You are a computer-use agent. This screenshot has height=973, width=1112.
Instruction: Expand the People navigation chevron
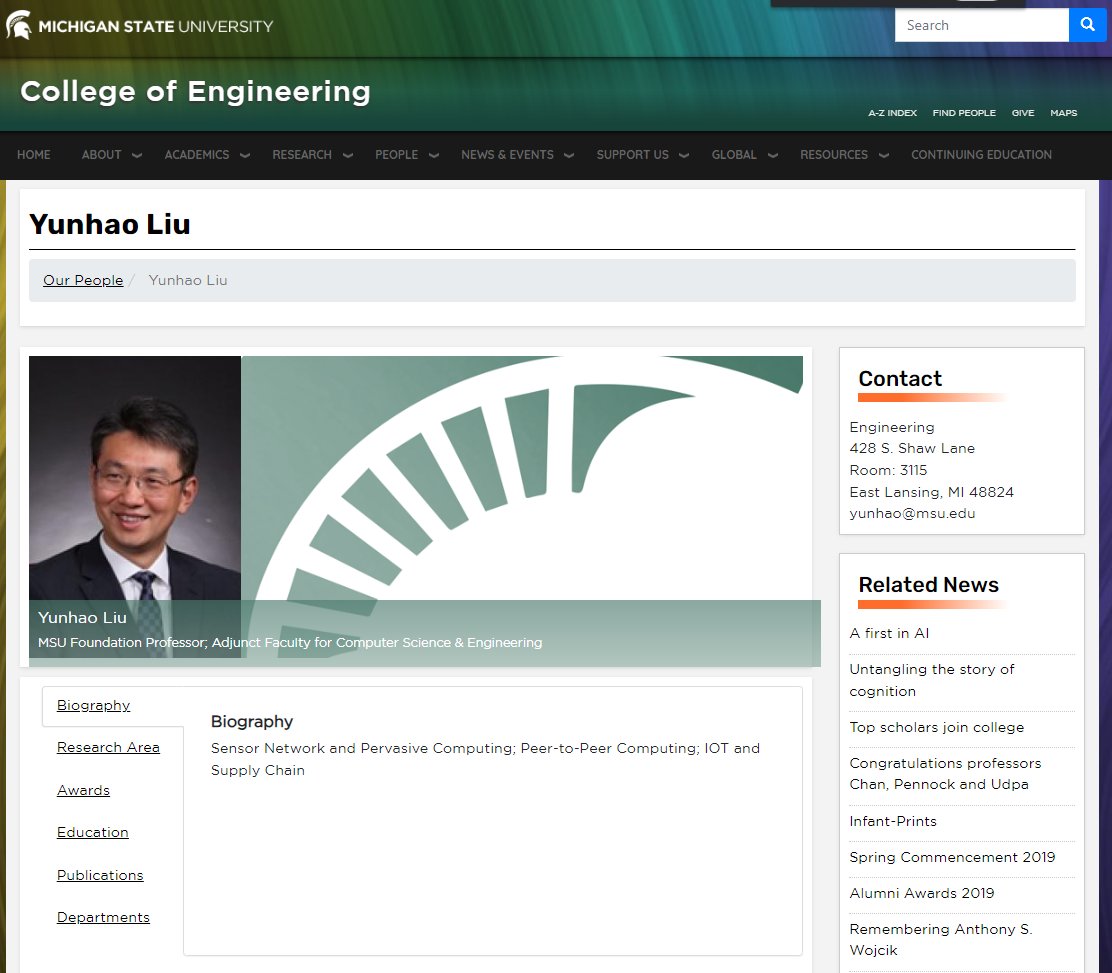pos(434,155)
